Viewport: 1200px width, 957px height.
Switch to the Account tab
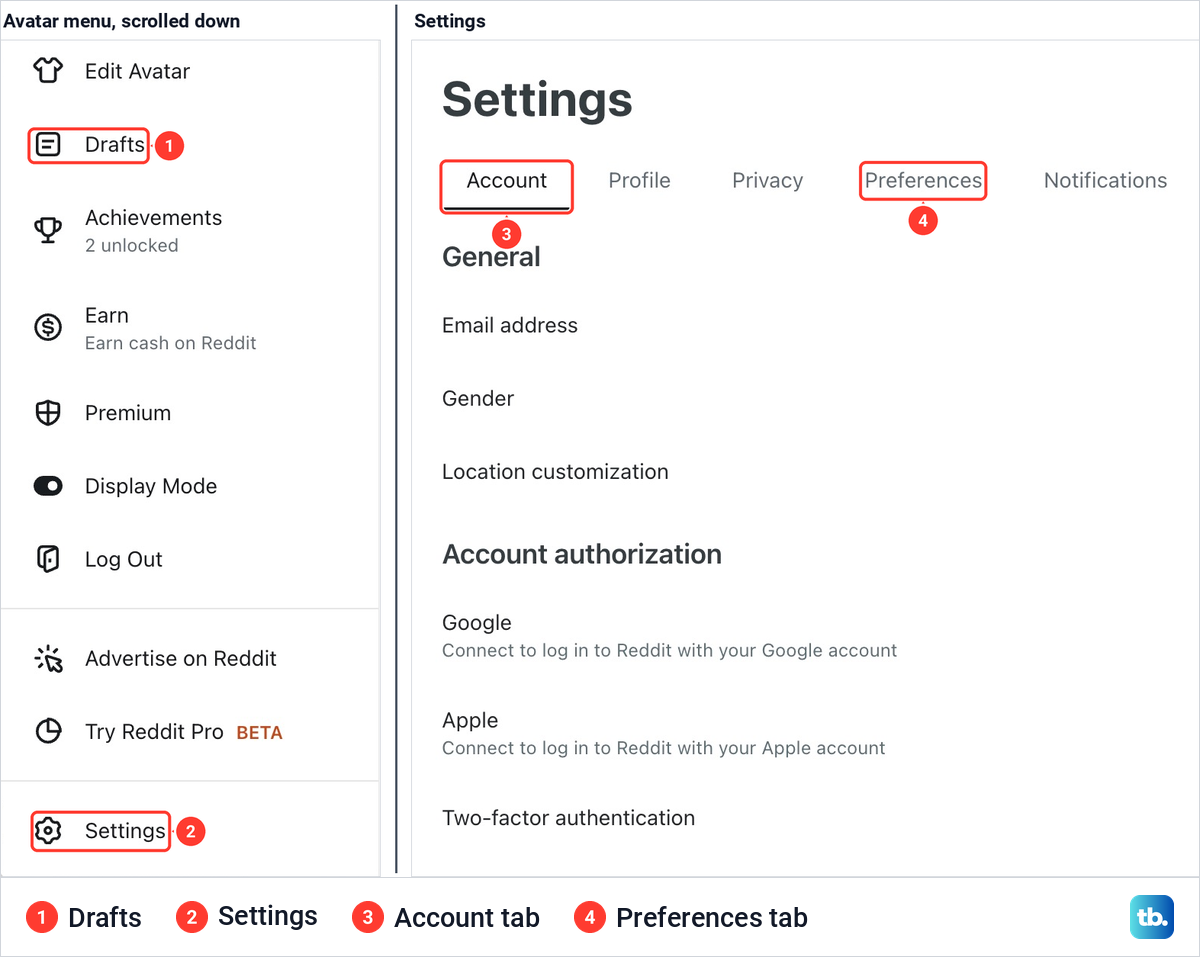click(x=507, y=181)
